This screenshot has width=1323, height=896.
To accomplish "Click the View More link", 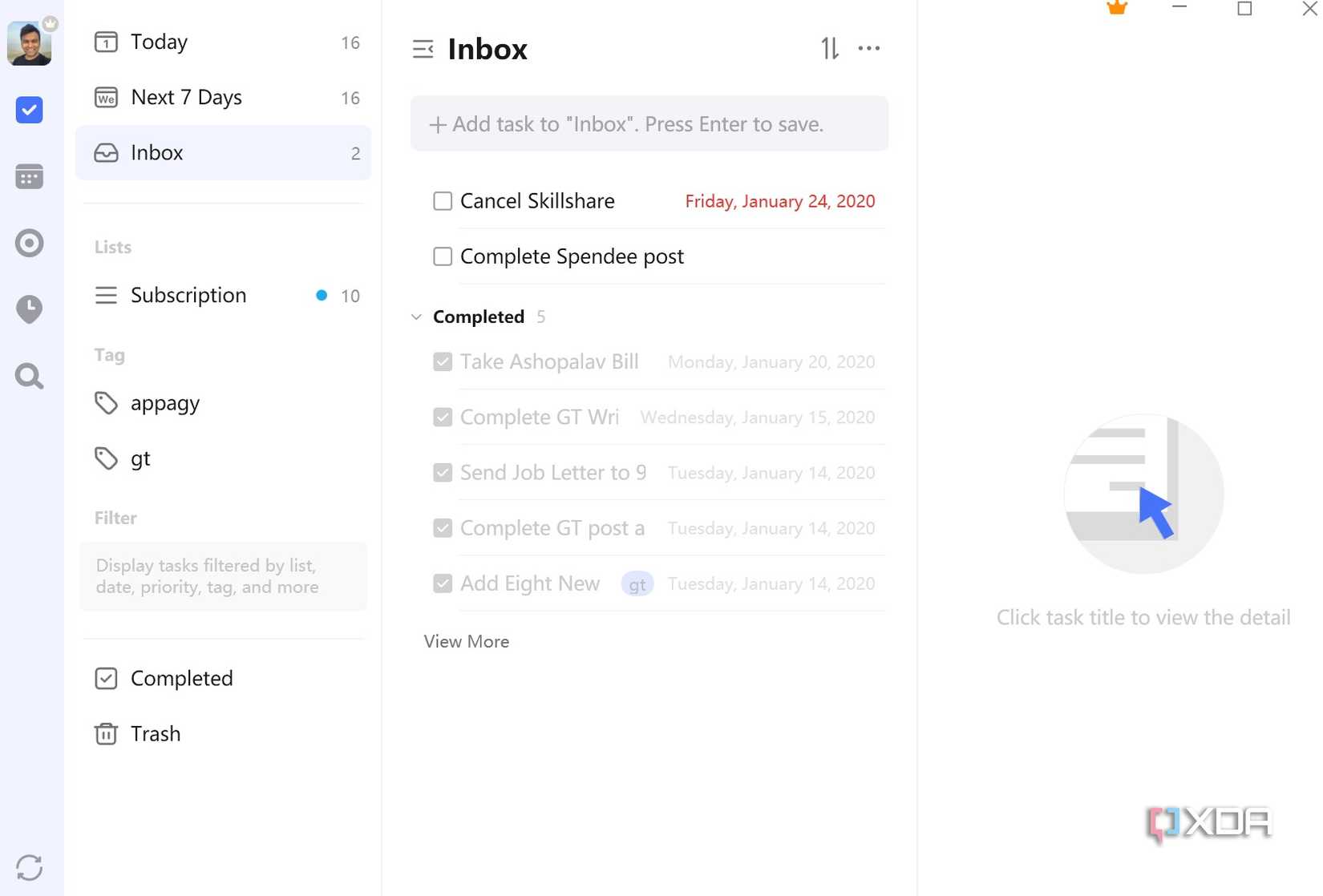I will click(467, 642).
